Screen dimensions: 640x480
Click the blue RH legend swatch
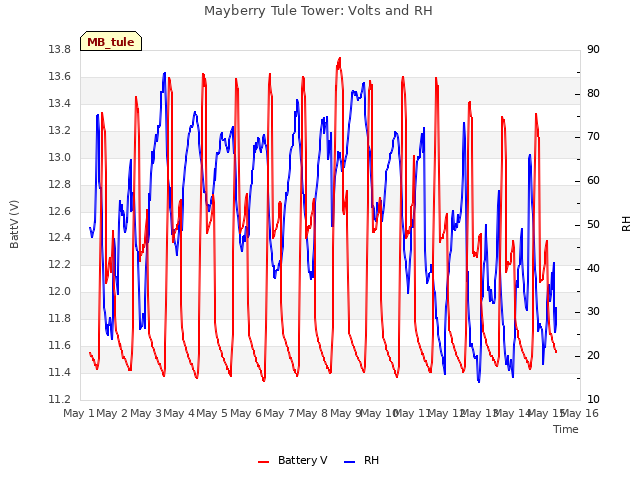(x=350, y=462)
